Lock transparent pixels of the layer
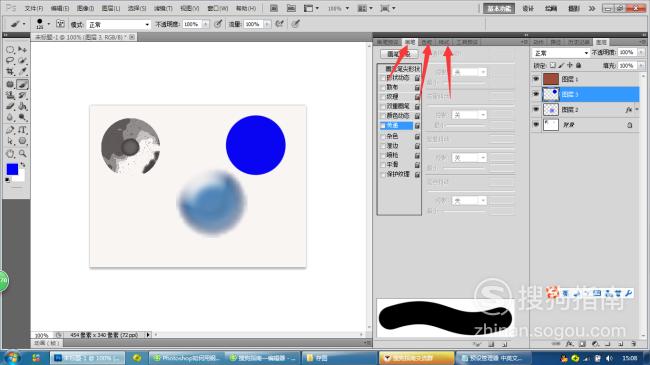The image size is (650, 365). coord(553,65)
